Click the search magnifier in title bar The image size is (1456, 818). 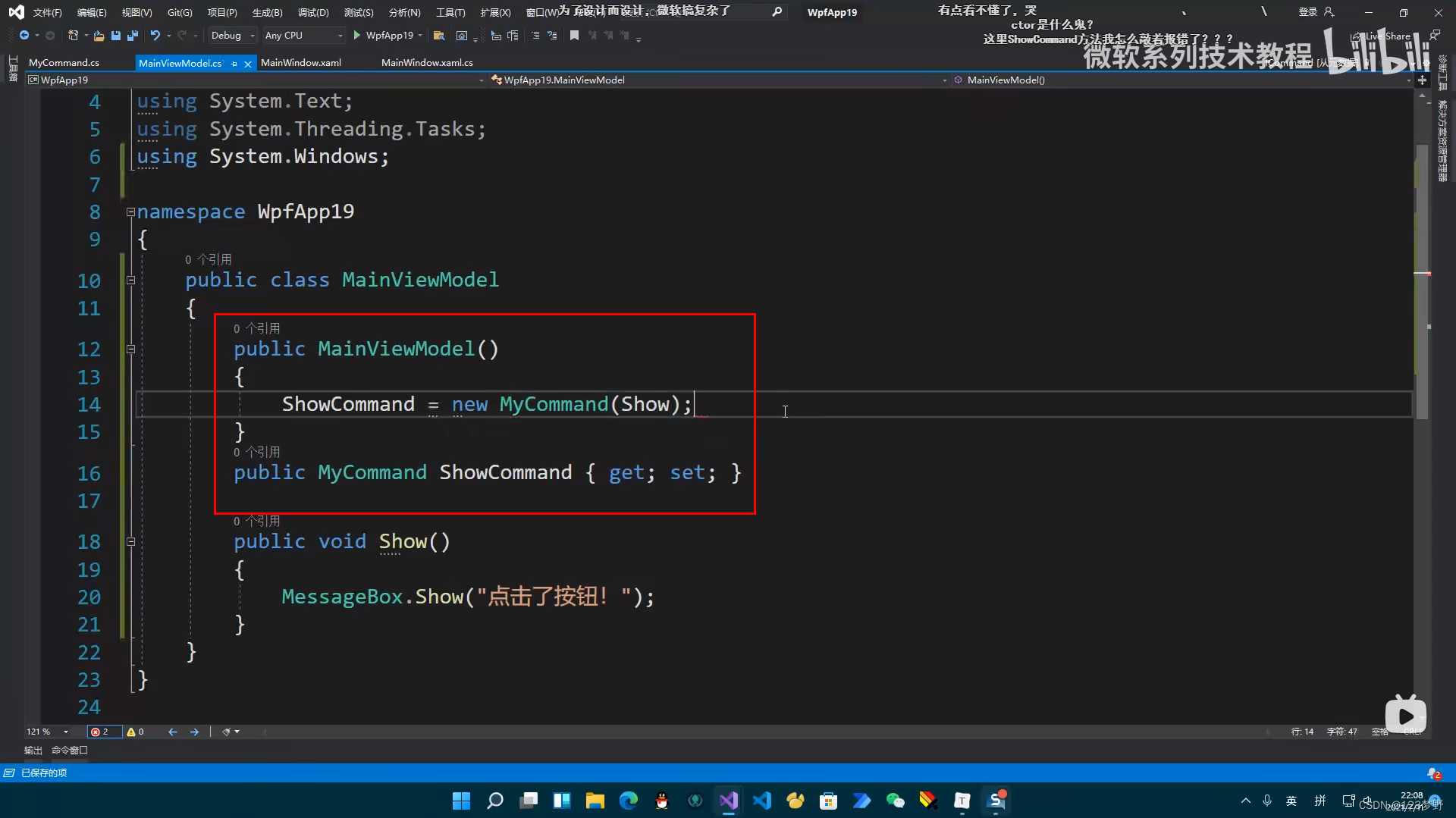777,12
